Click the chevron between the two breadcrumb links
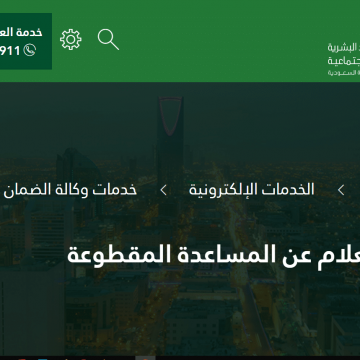Image resolution: width=360 pixels, height=360 pixels. point(163,190)
